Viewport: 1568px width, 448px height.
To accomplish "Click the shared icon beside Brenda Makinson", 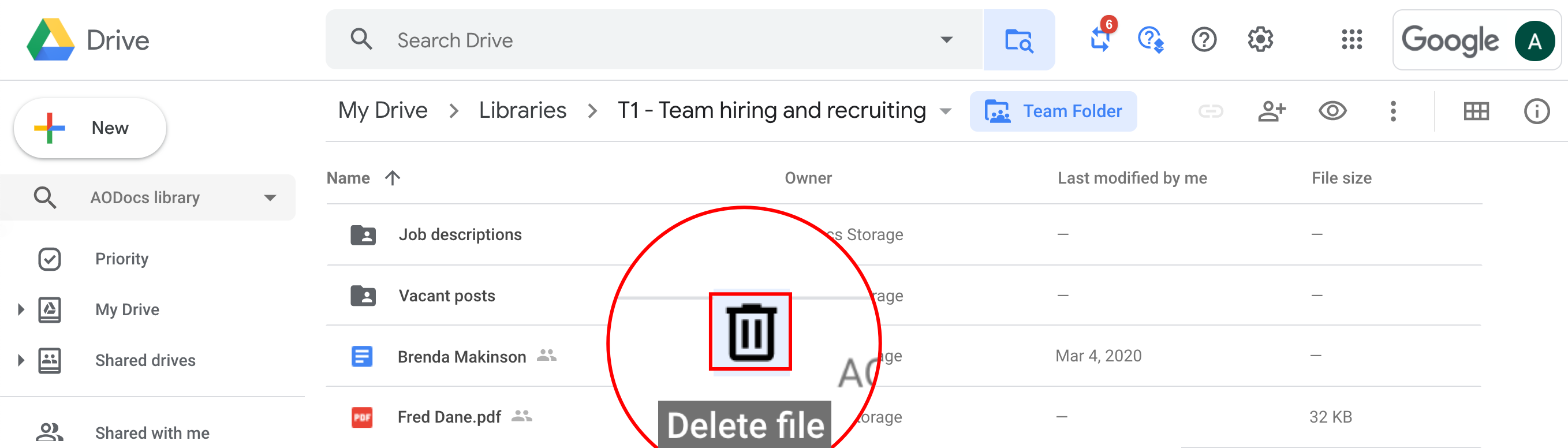I will click(x=547, y=356).
